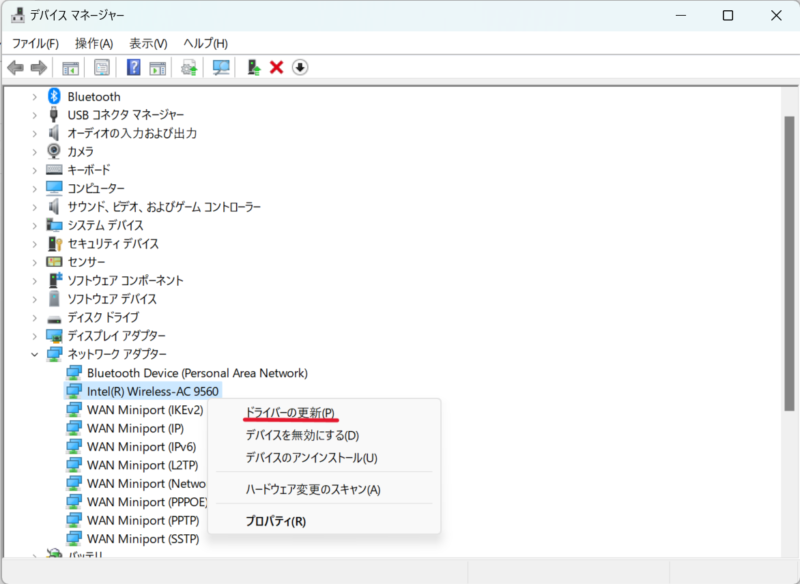Click the speaker icon beside オーディオの入力および出力
The height and width of the screenshot is (584, 800).
click(x=54, y=133)
